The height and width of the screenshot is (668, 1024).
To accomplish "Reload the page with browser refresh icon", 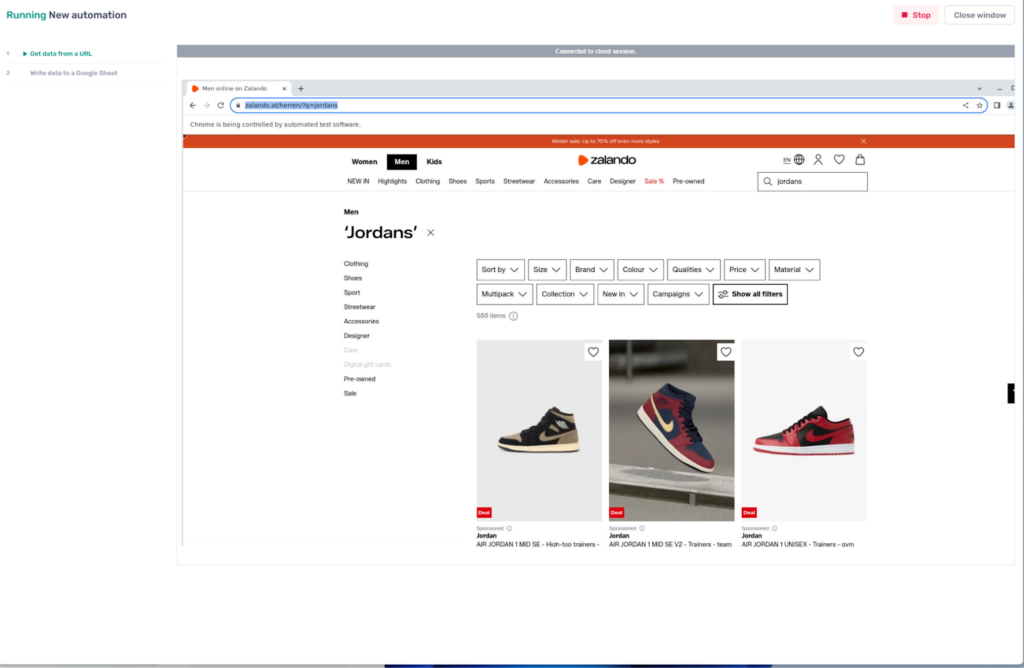I will click(x=220, y=105).
